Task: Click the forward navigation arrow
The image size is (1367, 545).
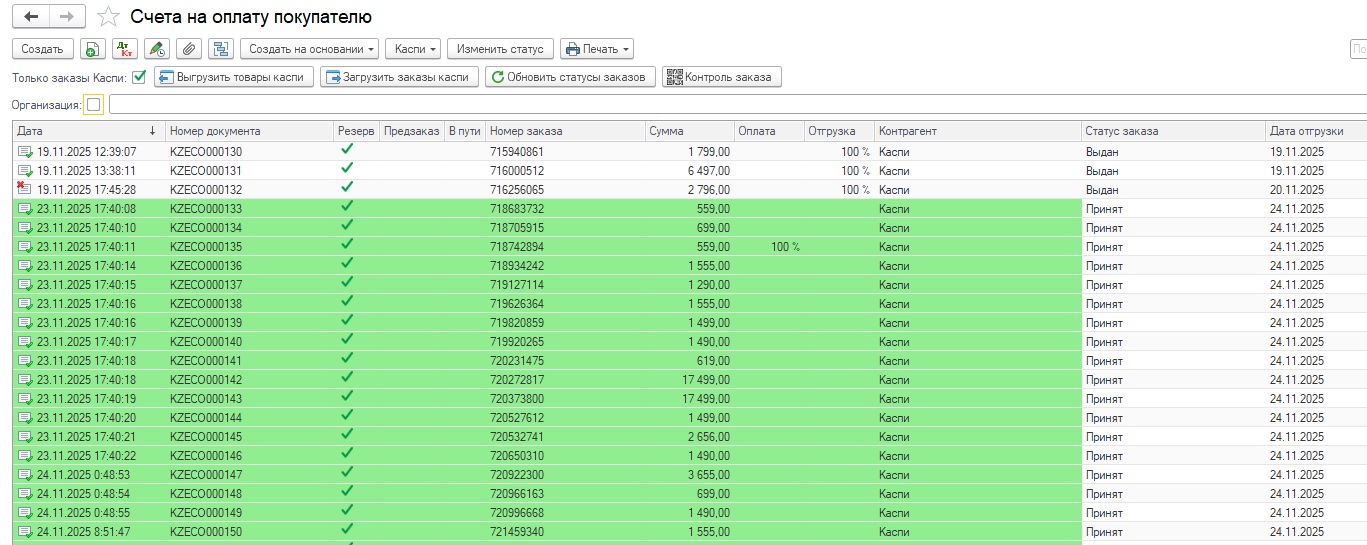Action: click(66, 17)
